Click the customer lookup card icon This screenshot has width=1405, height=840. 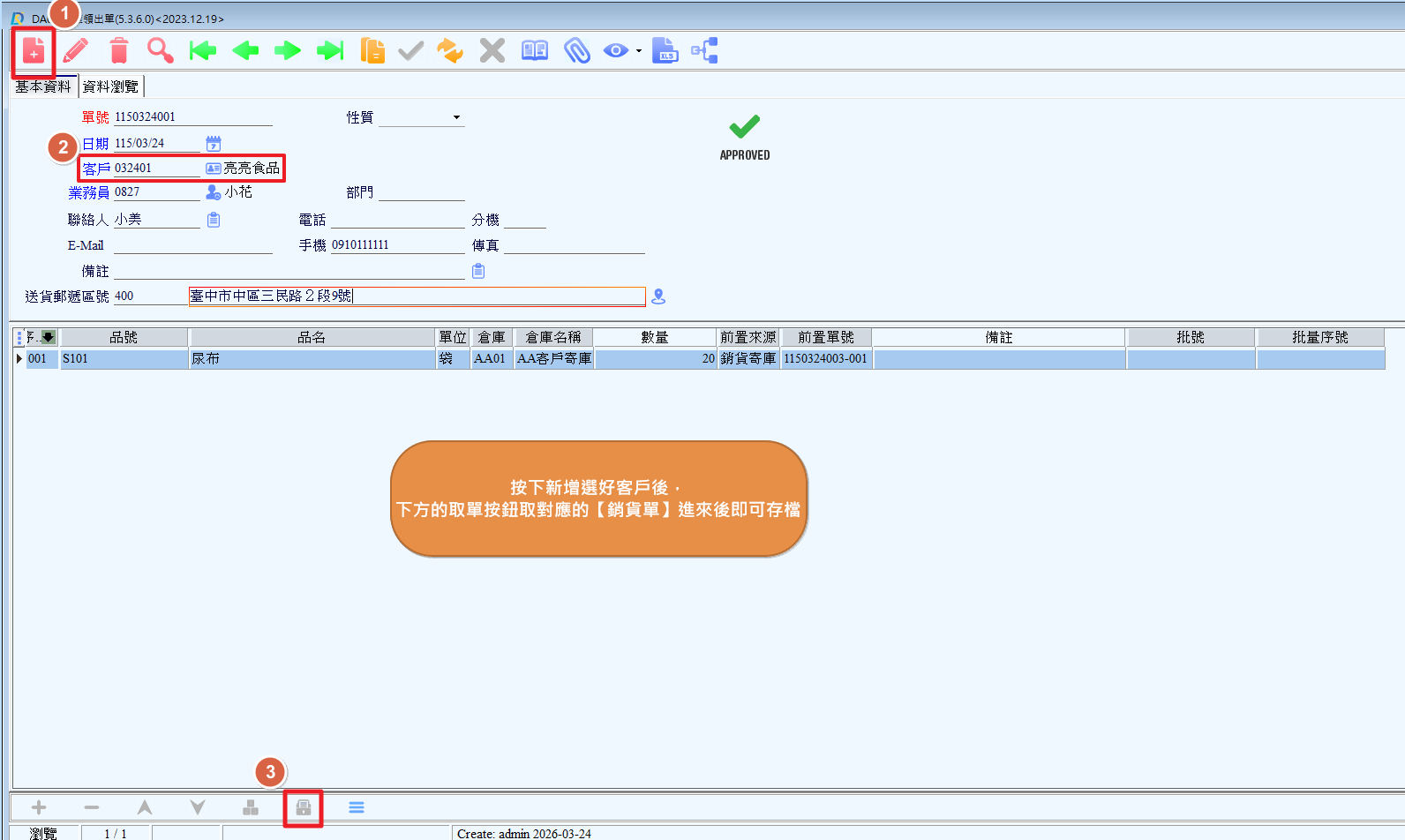pyautogui.click(x=214, y=168)
